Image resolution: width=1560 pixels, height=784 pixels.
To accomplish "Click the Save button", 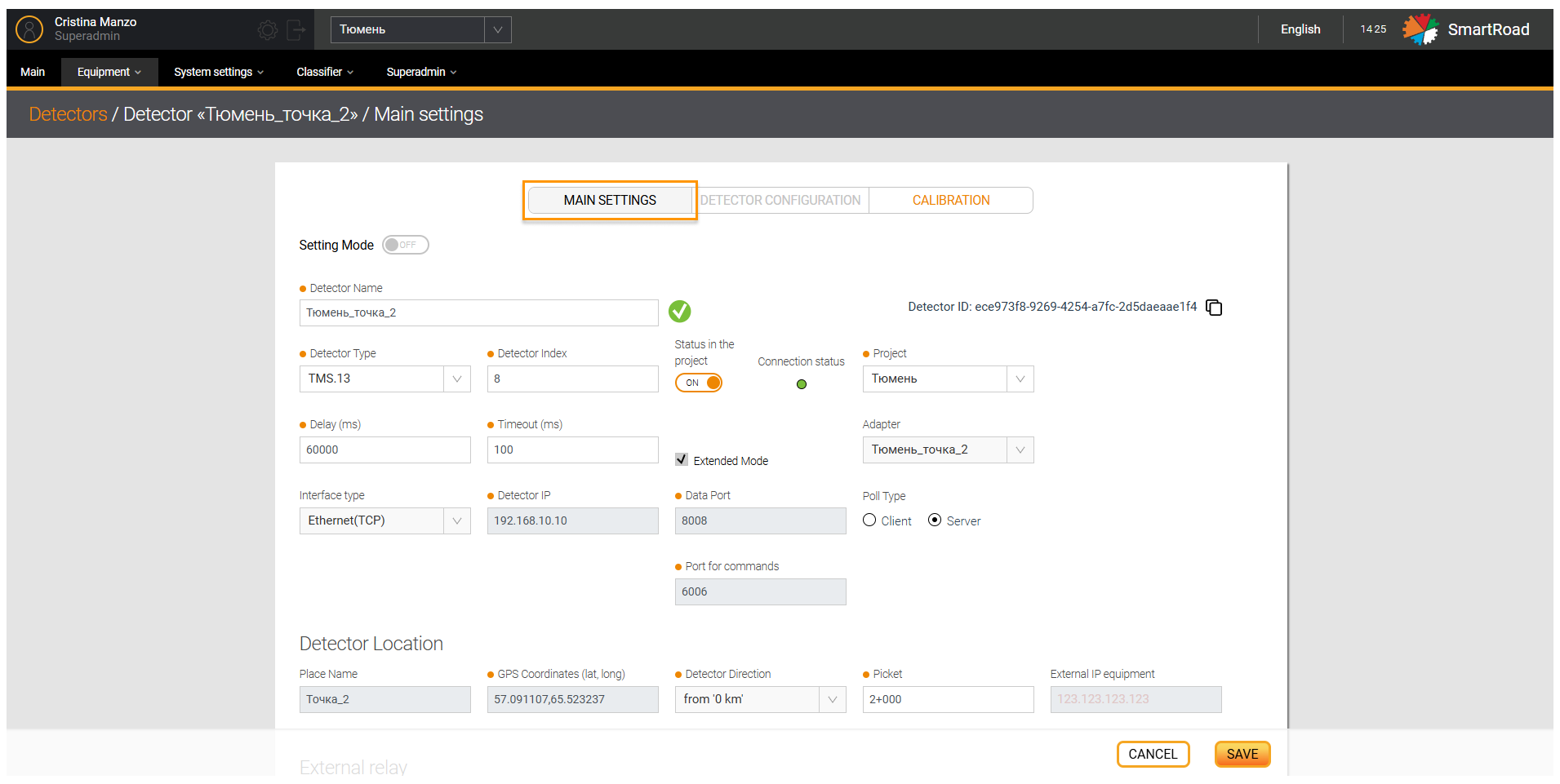I will click(1242, 754).
